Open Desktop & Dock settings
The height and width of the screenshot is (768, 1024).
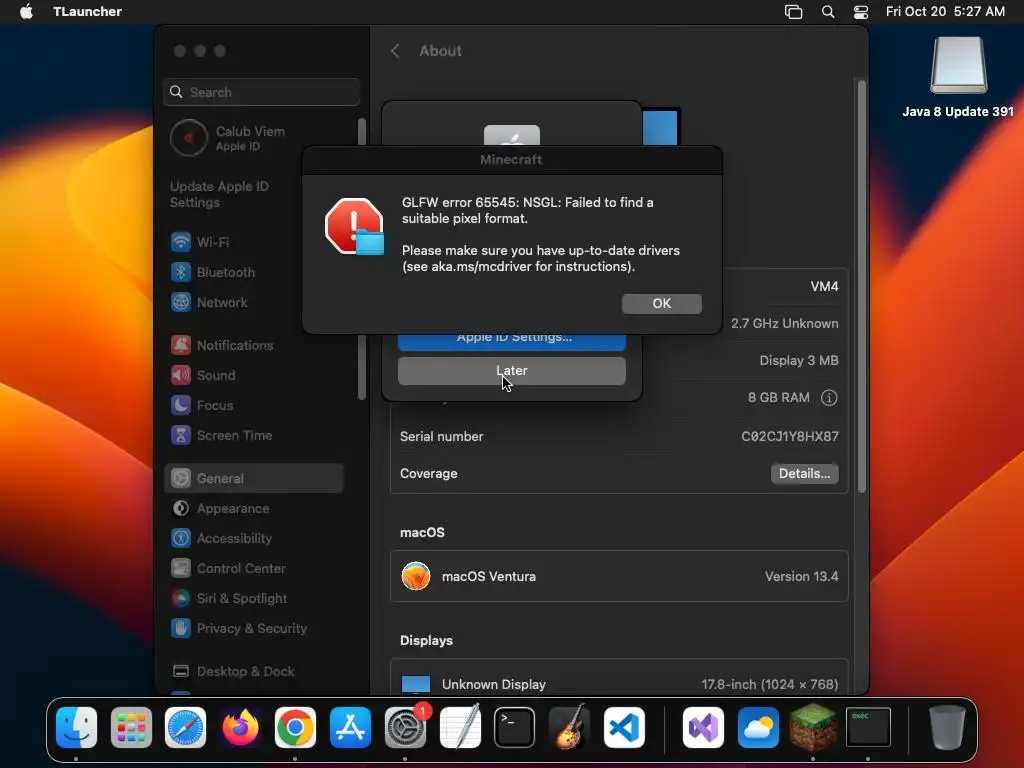tap(255, 671)
